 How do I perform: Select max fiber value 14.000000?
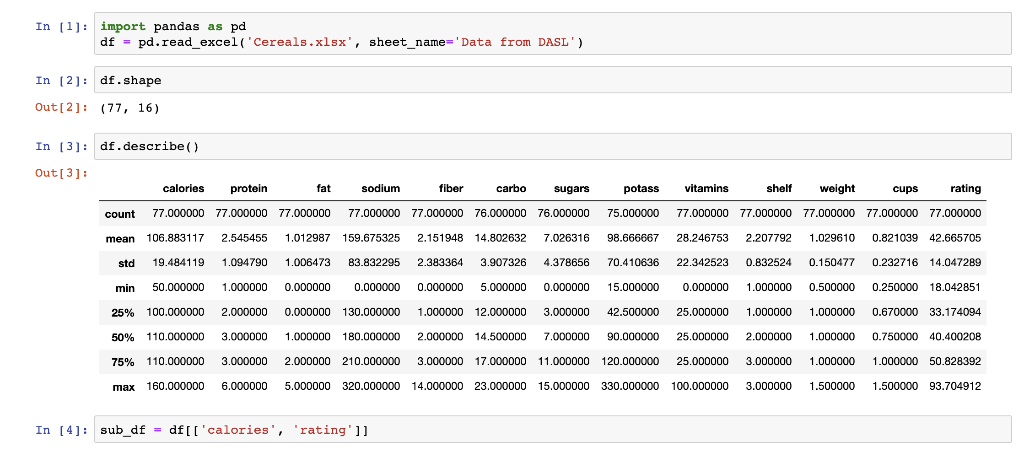[x=437, y=386]
